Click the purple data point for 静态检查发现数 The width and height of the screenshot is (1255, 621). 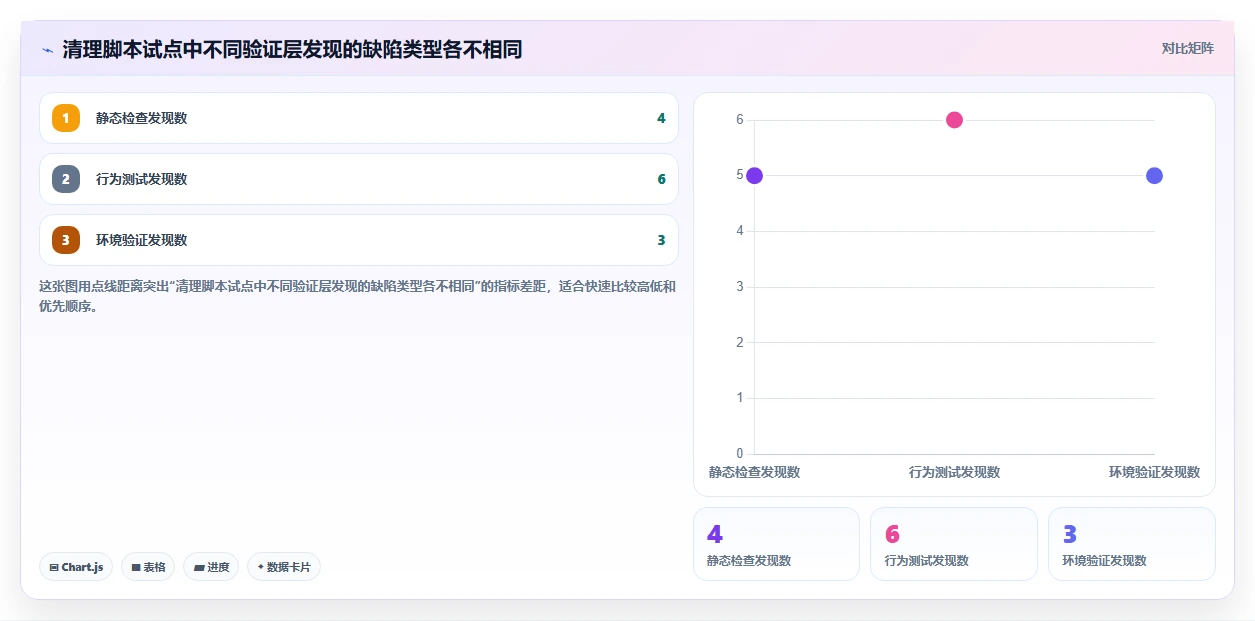pyautogui.click(x=754, y=176)
